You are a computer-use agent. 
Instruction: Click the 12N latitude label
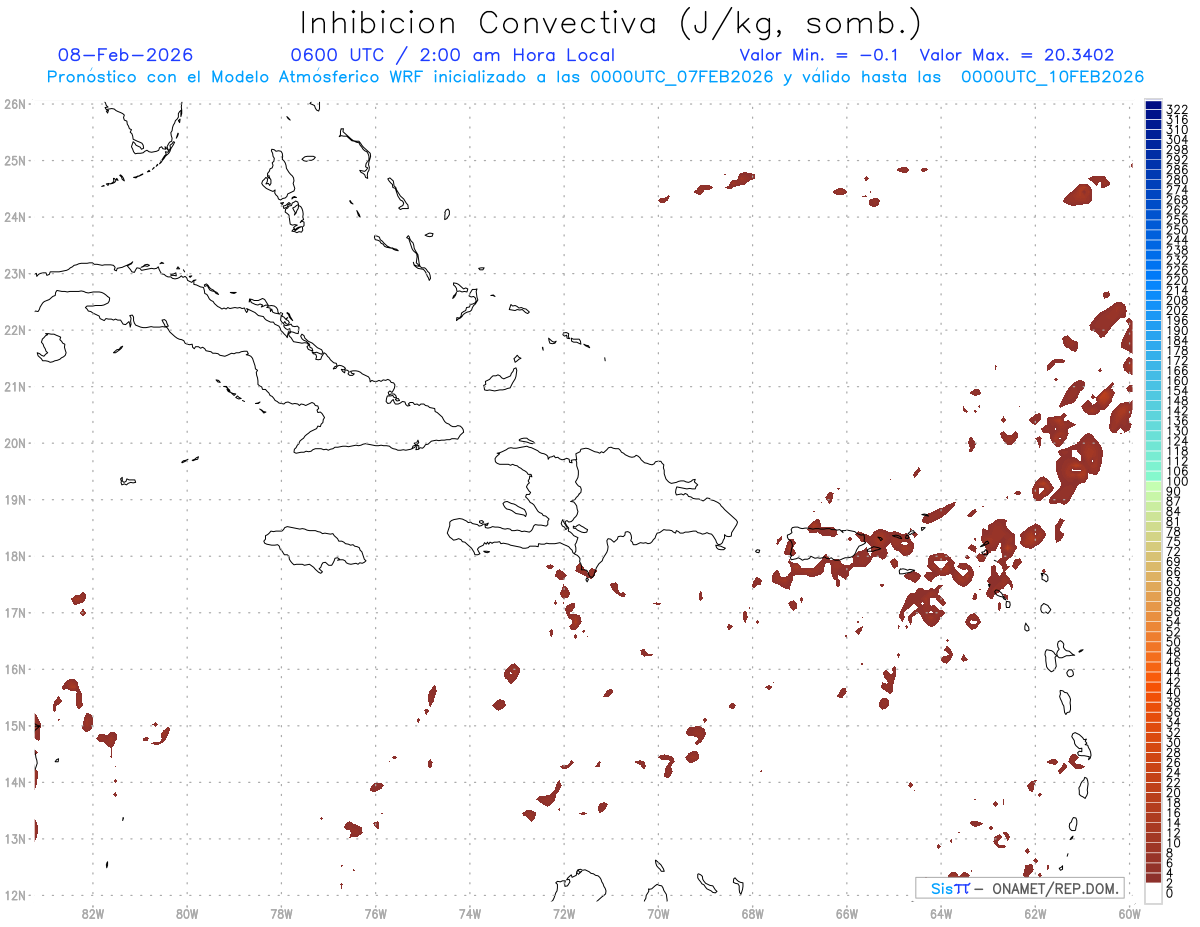click(x=14, y=895)
